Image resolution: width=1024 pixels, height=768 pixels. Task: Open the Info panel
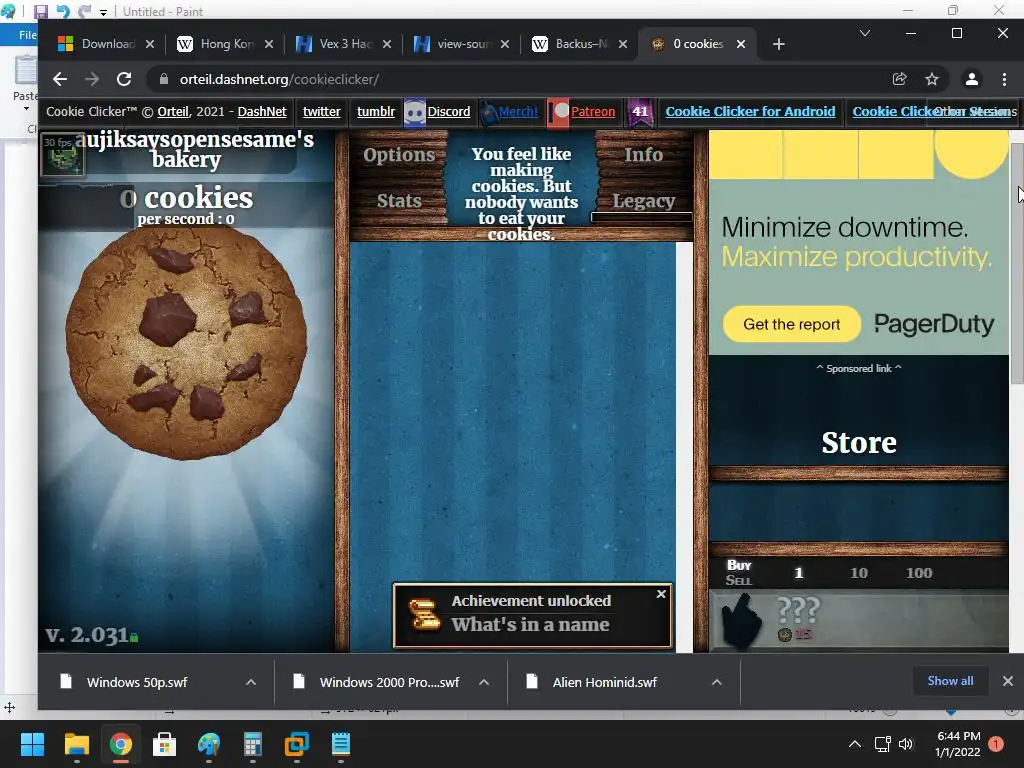tap(643, 155)
